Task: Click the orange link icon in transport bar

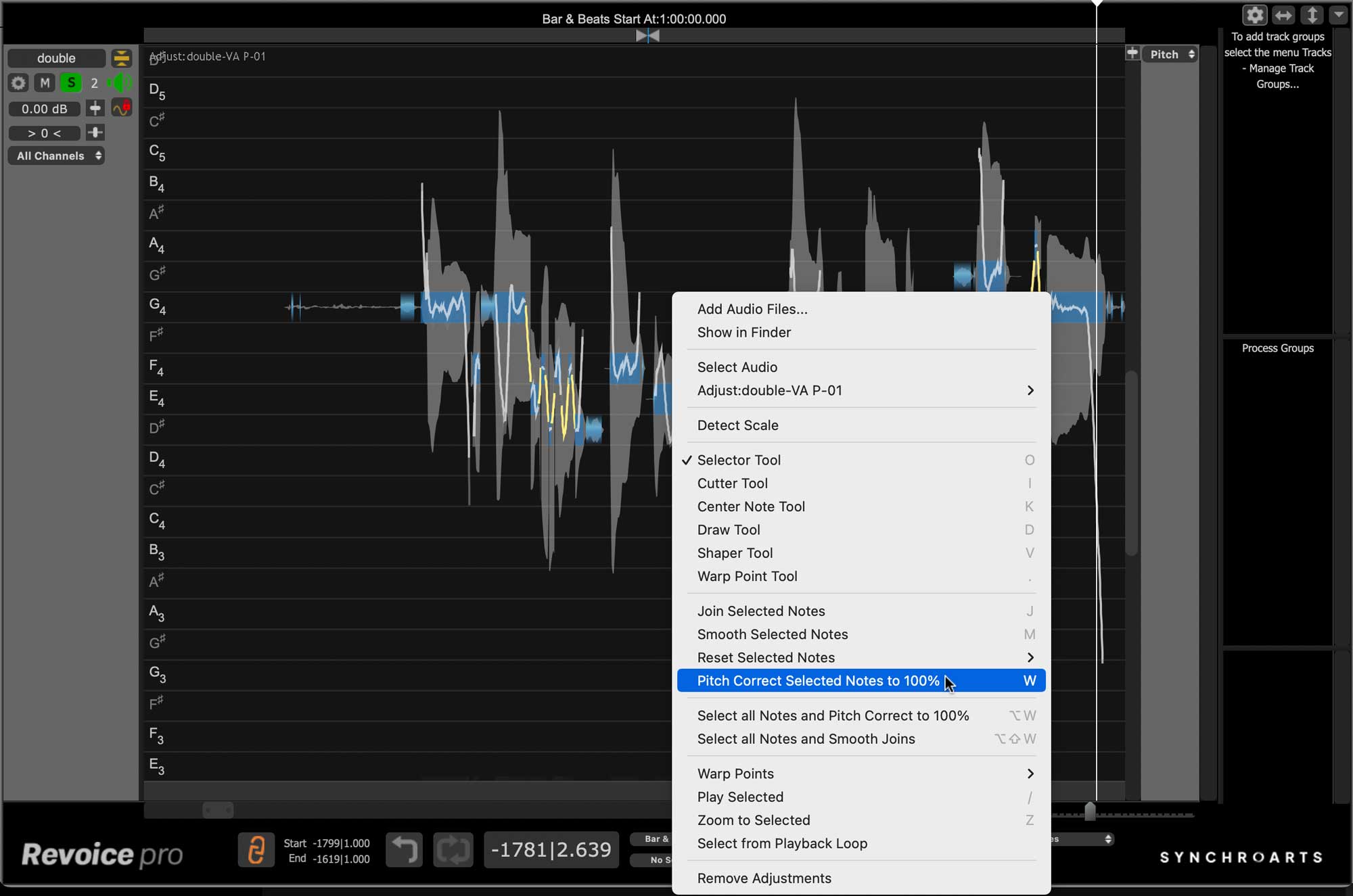Action: [x=256, y=849]
